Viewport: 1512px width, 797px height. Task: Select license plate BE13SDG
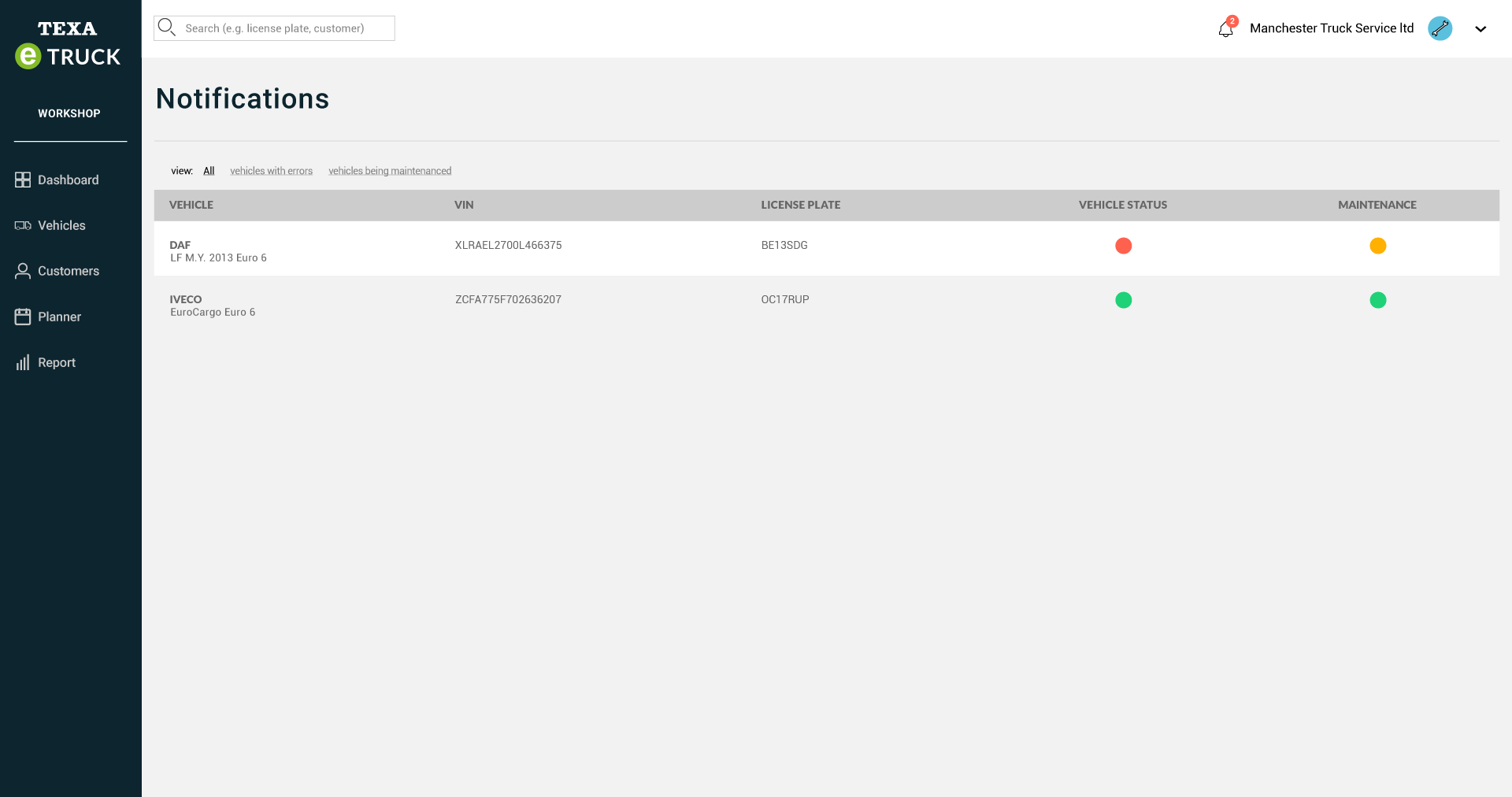(784, 245)
